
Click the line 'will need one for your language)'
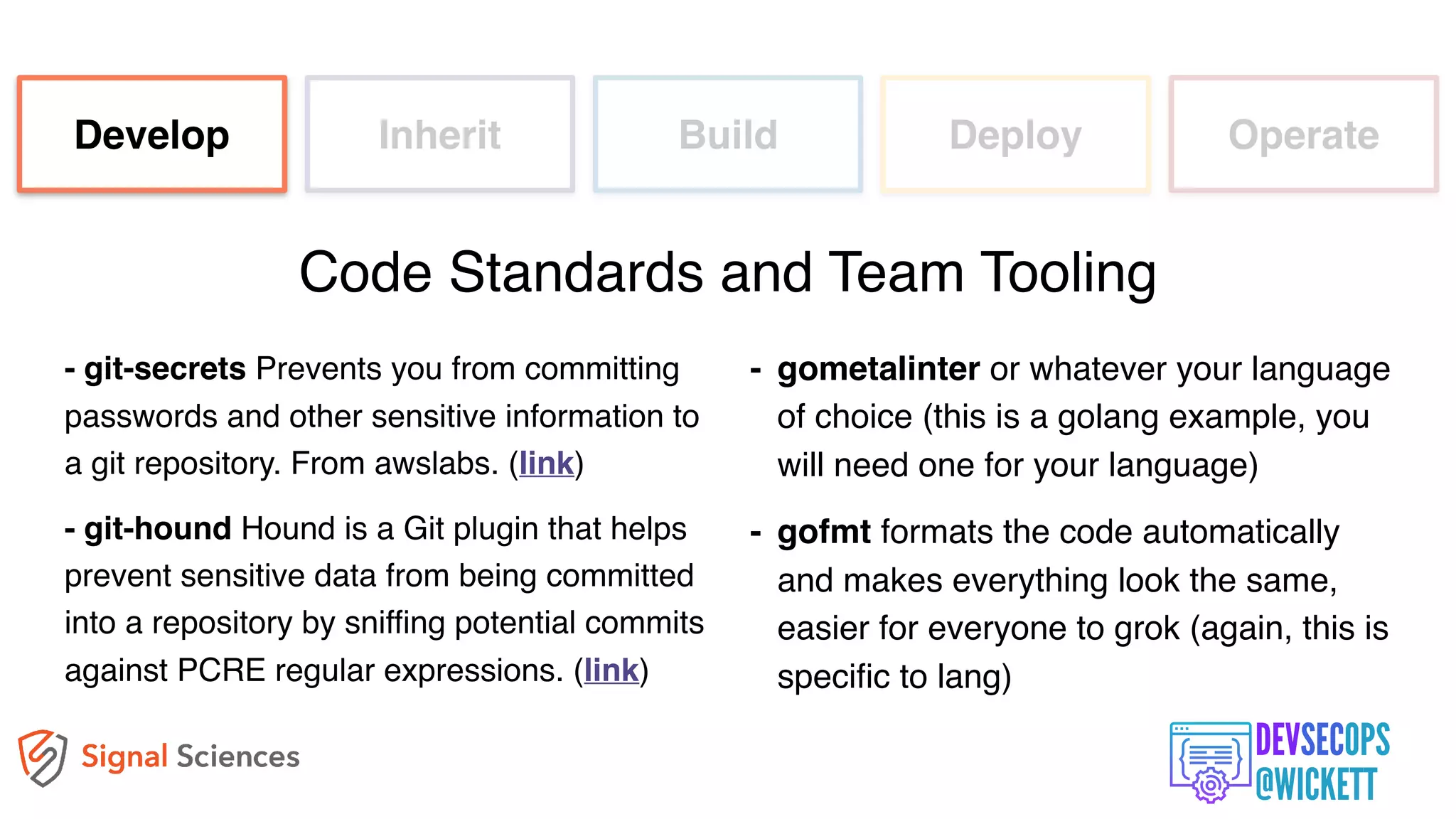pyautogui.click(x=1017, y=466)
